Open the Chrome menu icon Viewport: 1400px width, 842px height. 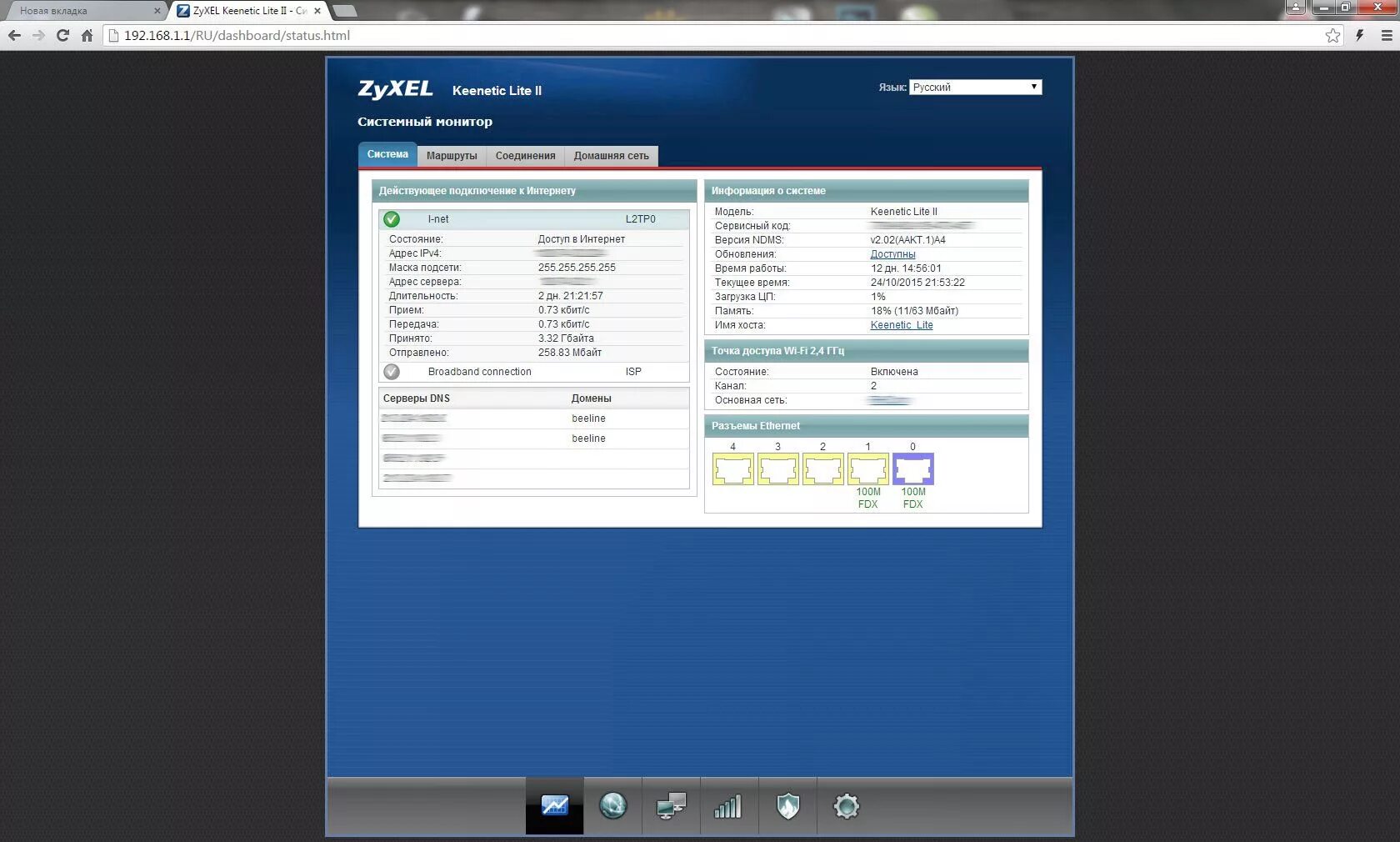coord(1387,35)
